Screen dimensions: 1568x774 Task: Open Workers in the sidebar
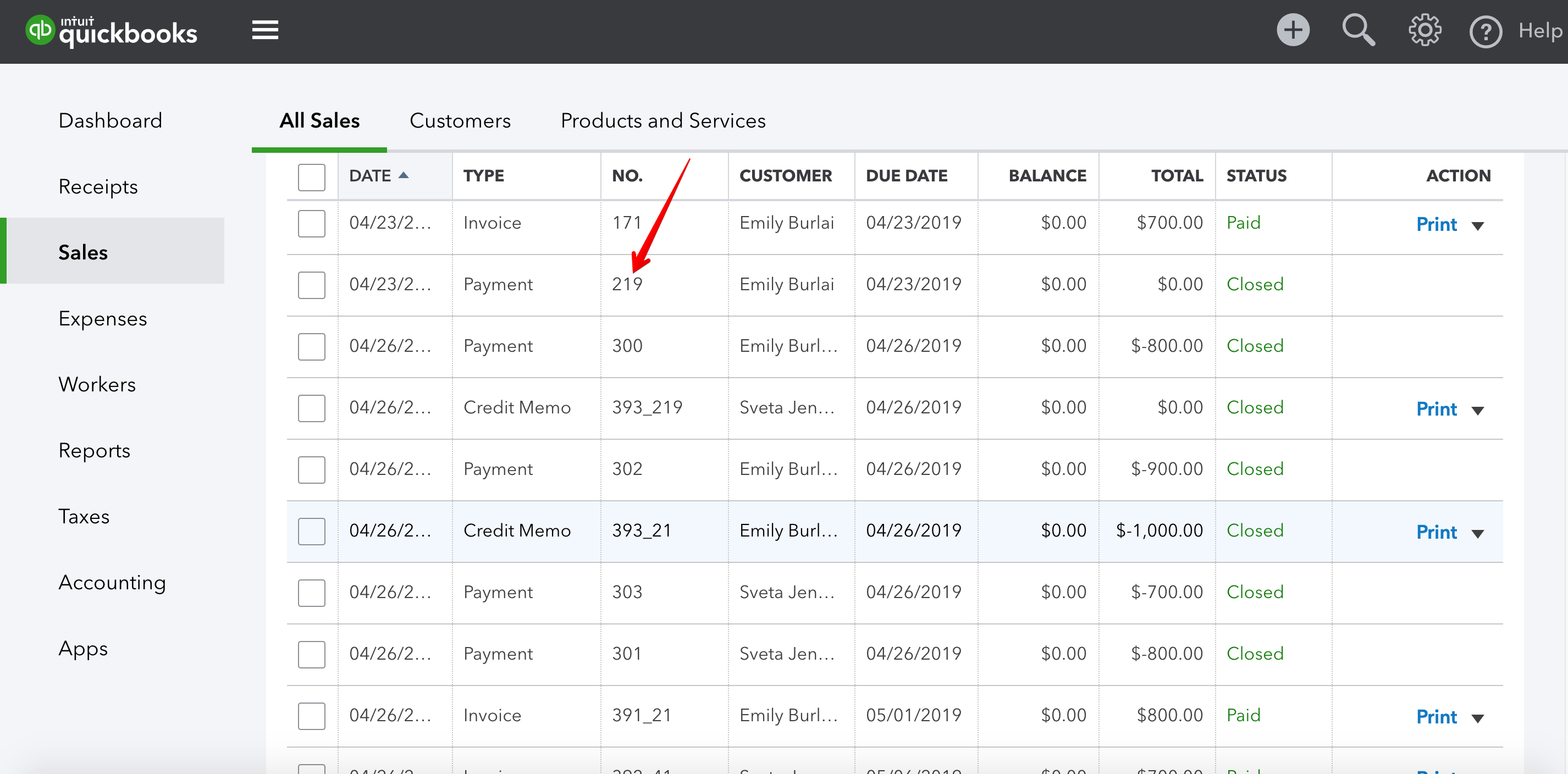pos(97,384)
